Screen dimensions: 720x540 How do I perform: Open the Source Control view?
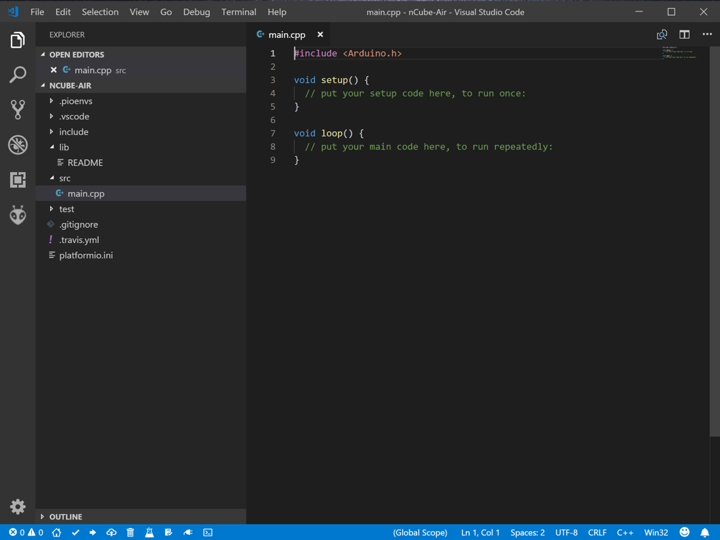17,110
